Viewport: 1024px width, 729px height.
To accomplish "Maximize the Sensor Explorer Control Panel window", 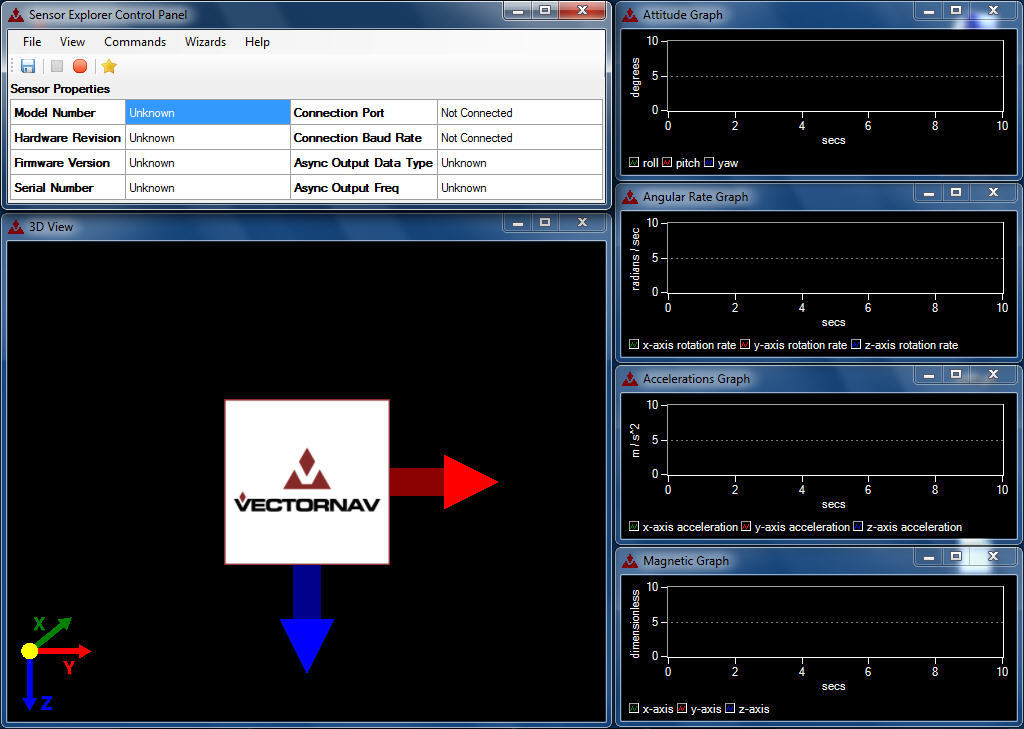I will pos(545,10).
